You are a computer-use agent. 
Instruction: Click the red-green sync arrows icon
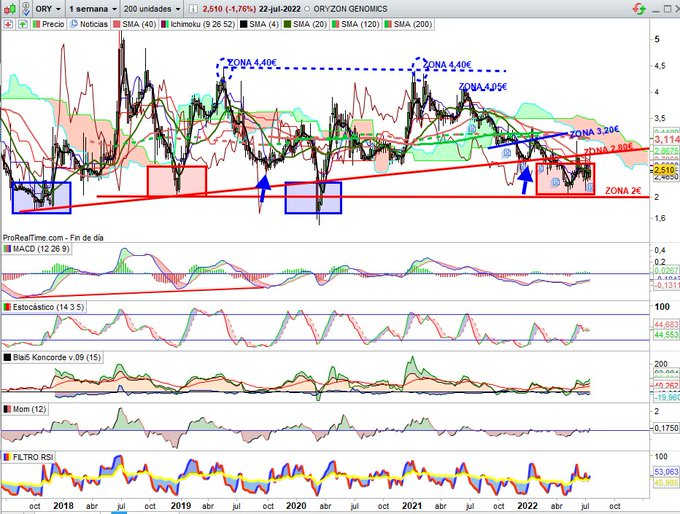[x=639, y=9]
